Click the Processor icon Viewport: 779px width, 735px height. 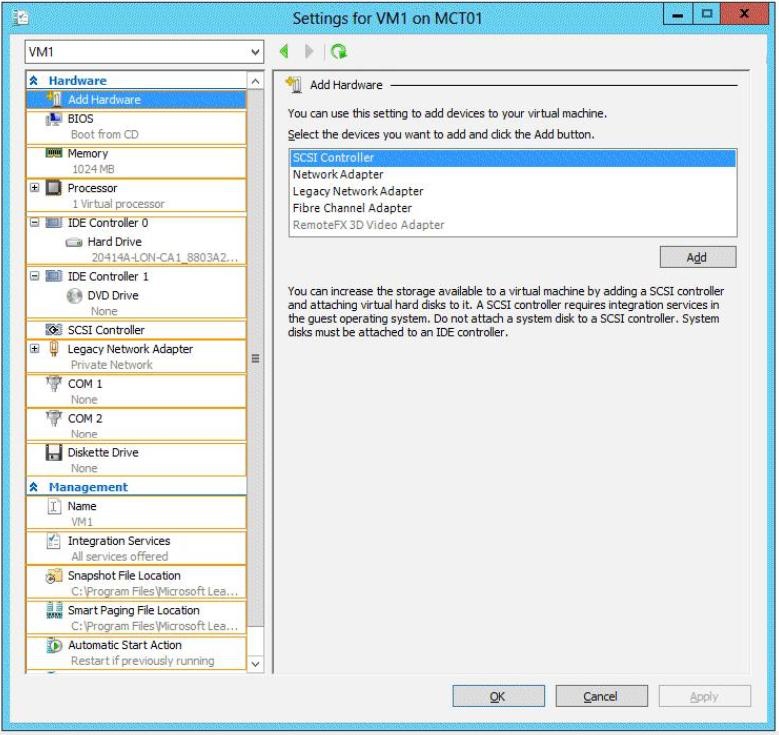tap(54, 188)
